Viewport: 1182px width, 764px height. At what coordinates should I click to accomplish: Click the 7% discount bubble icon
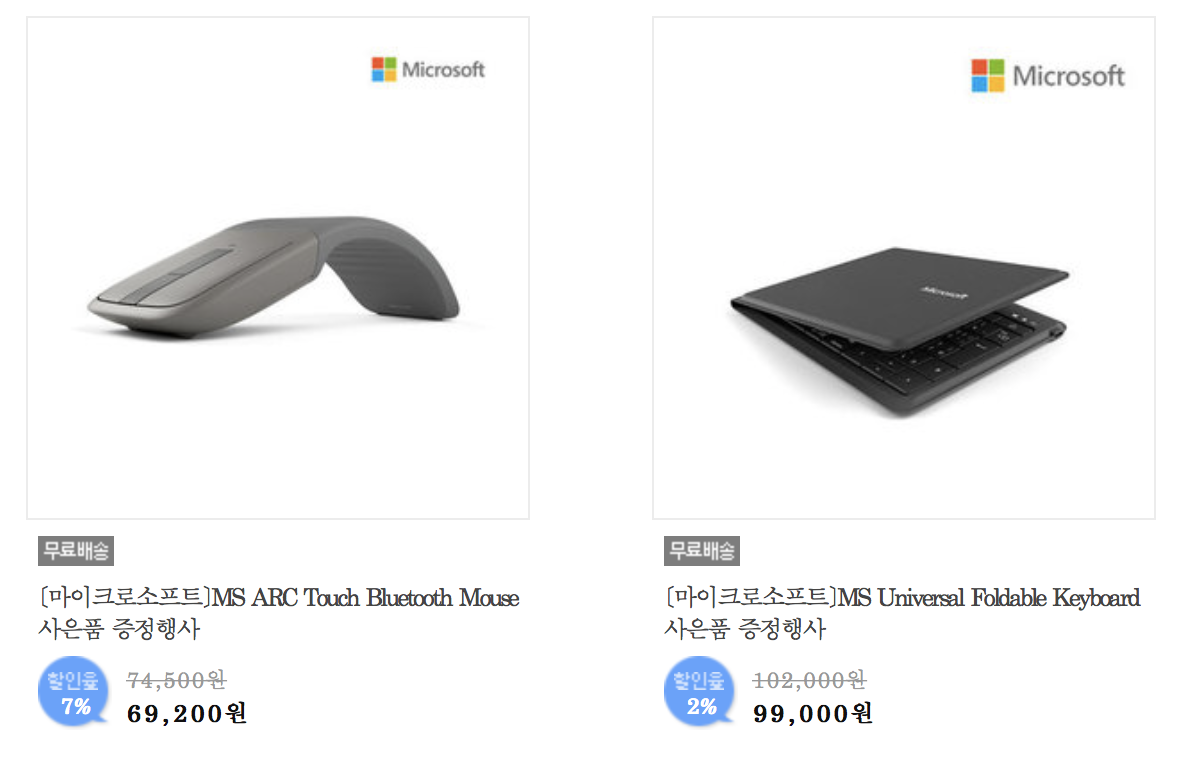(x=74, y=692)
